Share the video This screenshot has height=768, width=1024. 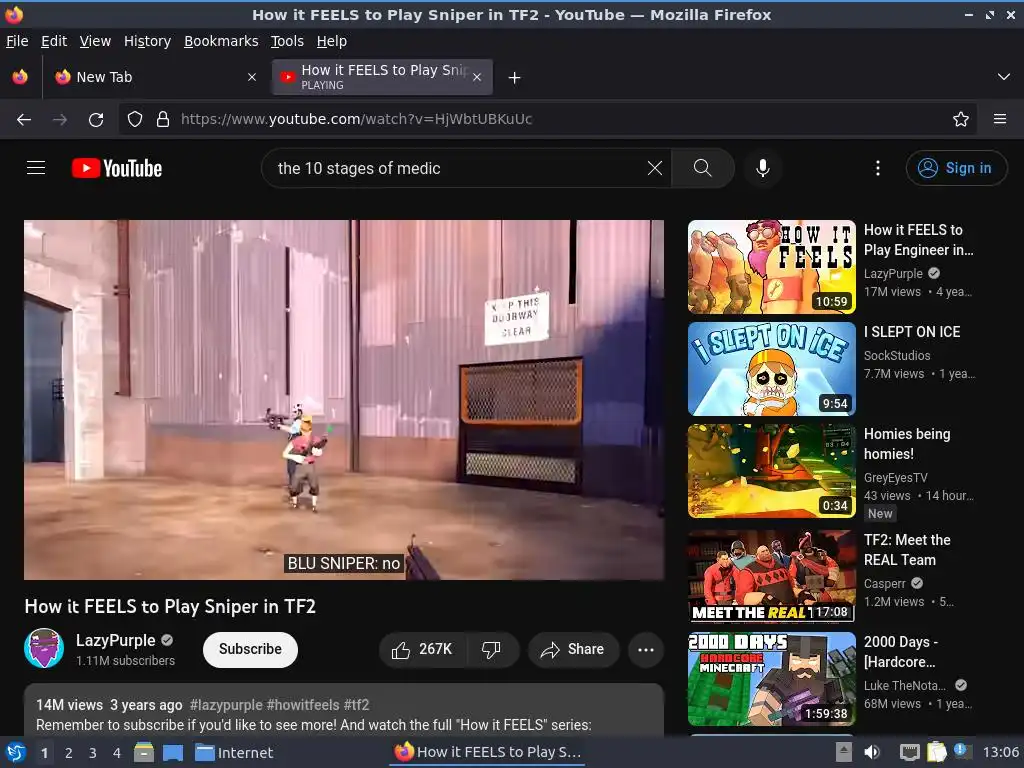coord(573,649)
